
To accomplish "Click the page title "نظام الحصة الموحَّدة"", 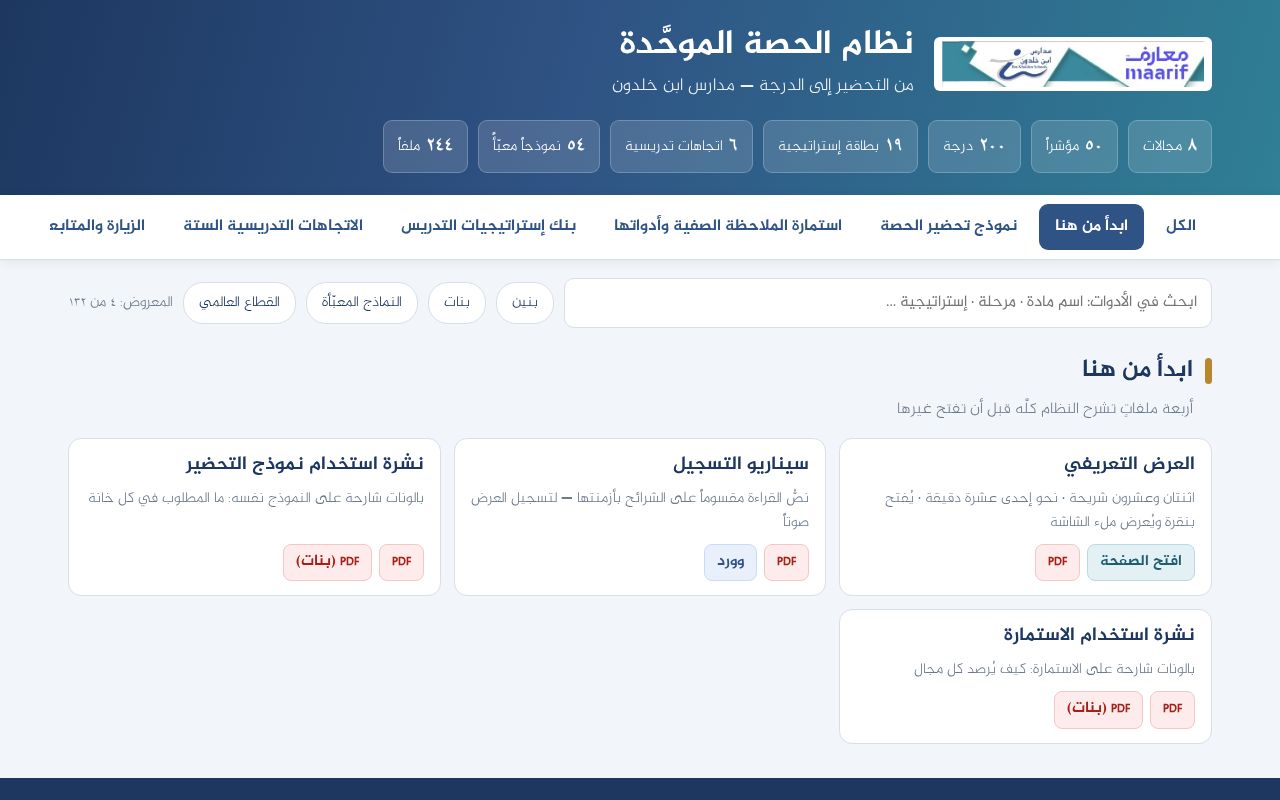I will click(x=766, y=44).
